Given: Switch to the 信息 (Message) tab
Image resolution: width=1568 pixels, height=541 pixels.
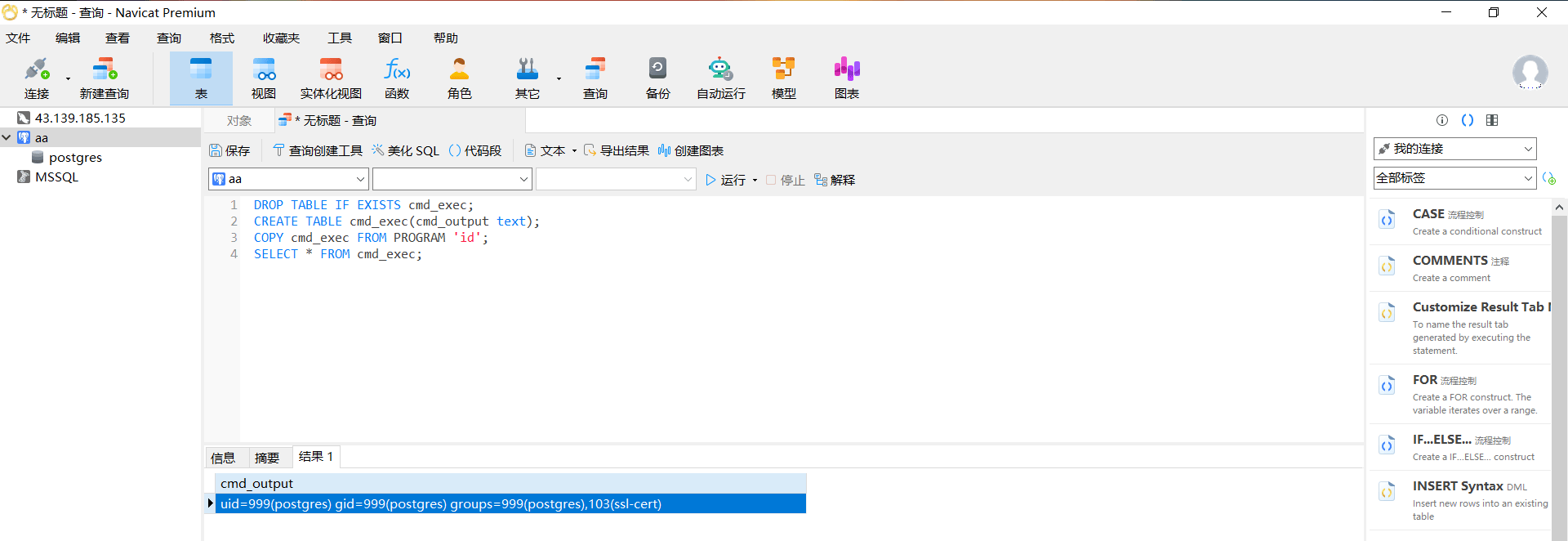Looking at the screenshot, I should tap(223, 458).
